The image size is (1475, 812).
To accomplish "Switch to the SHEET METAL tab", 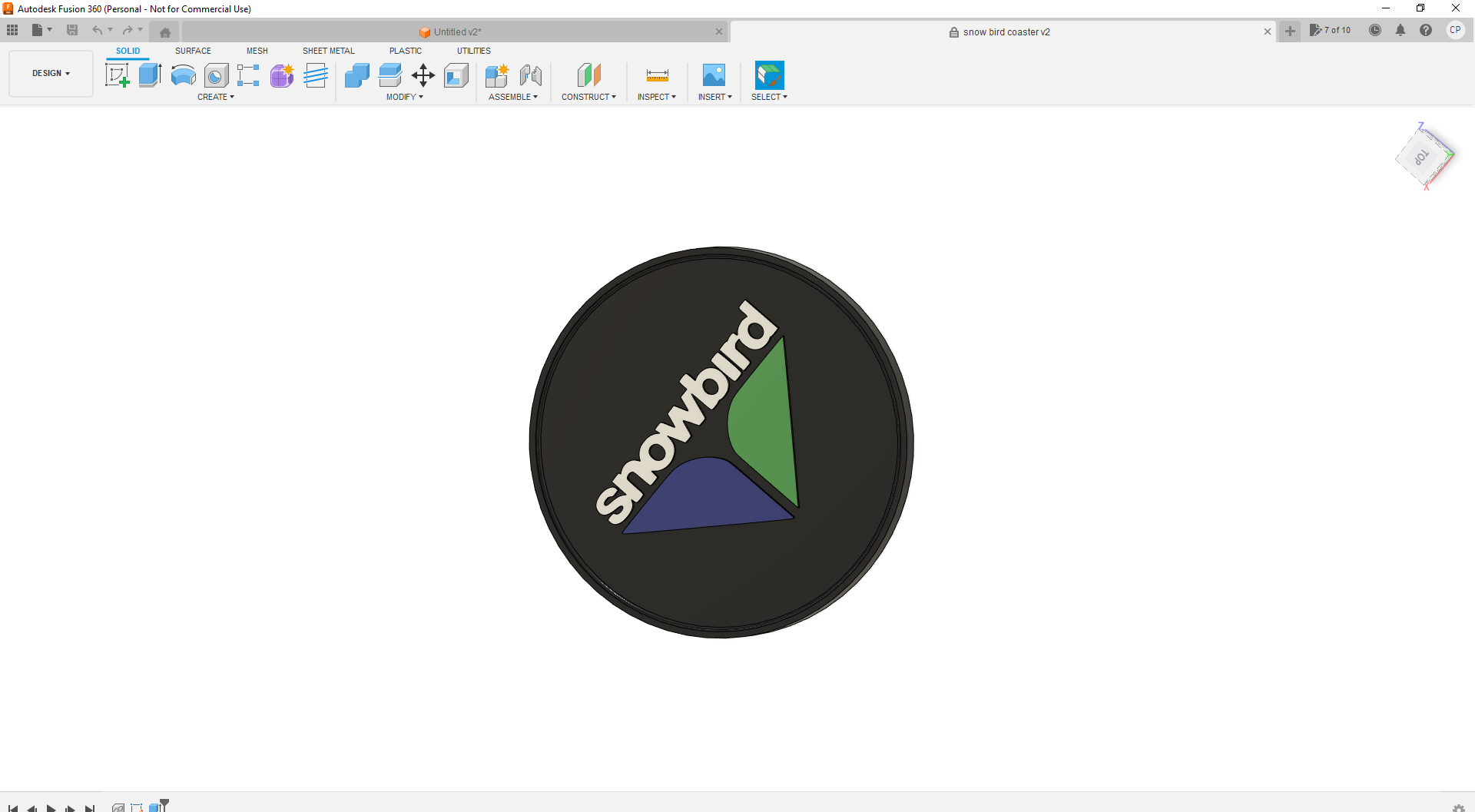I will click(328, 51).
